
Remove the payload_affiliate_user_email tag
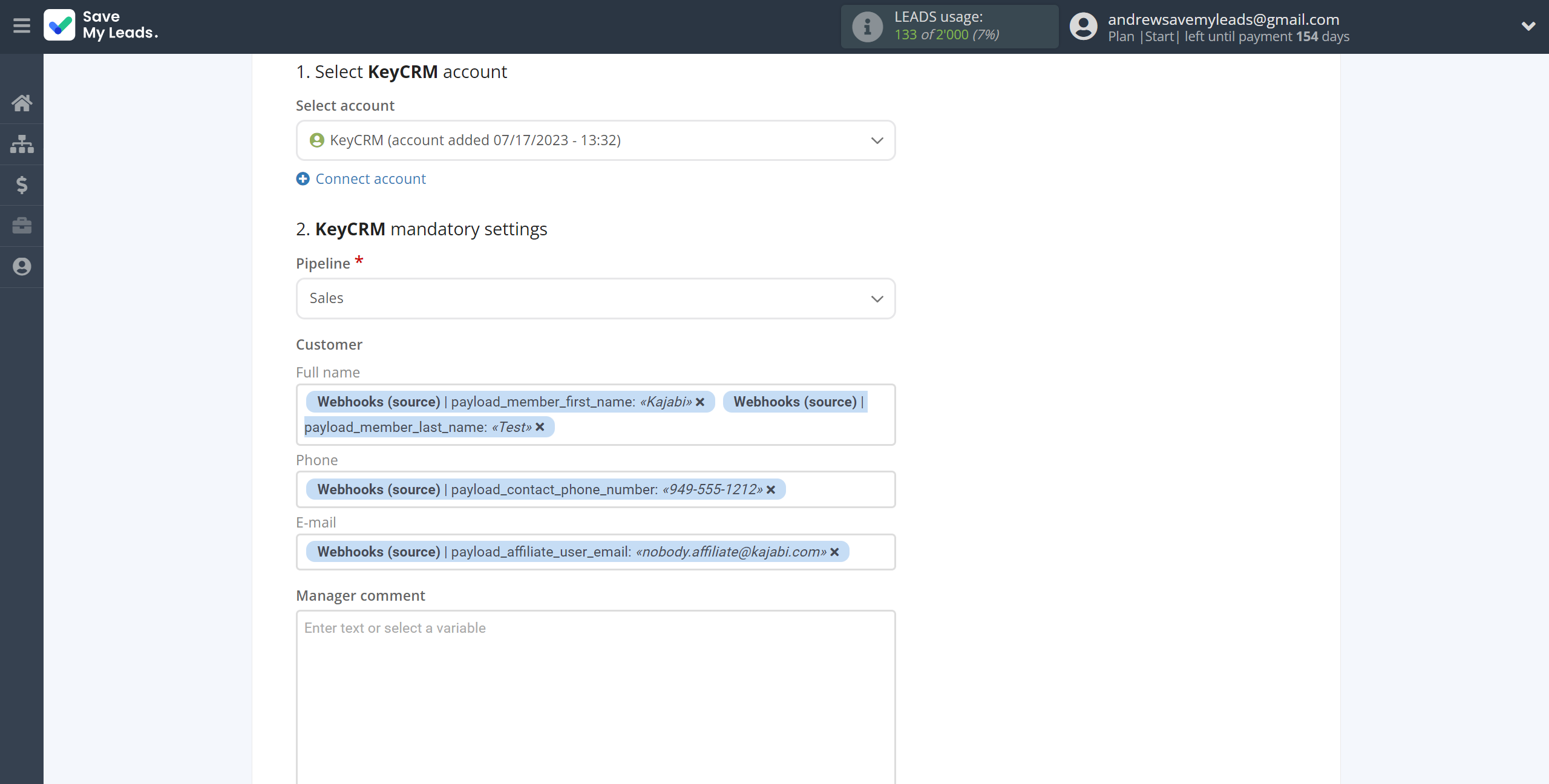pos(834,552)
